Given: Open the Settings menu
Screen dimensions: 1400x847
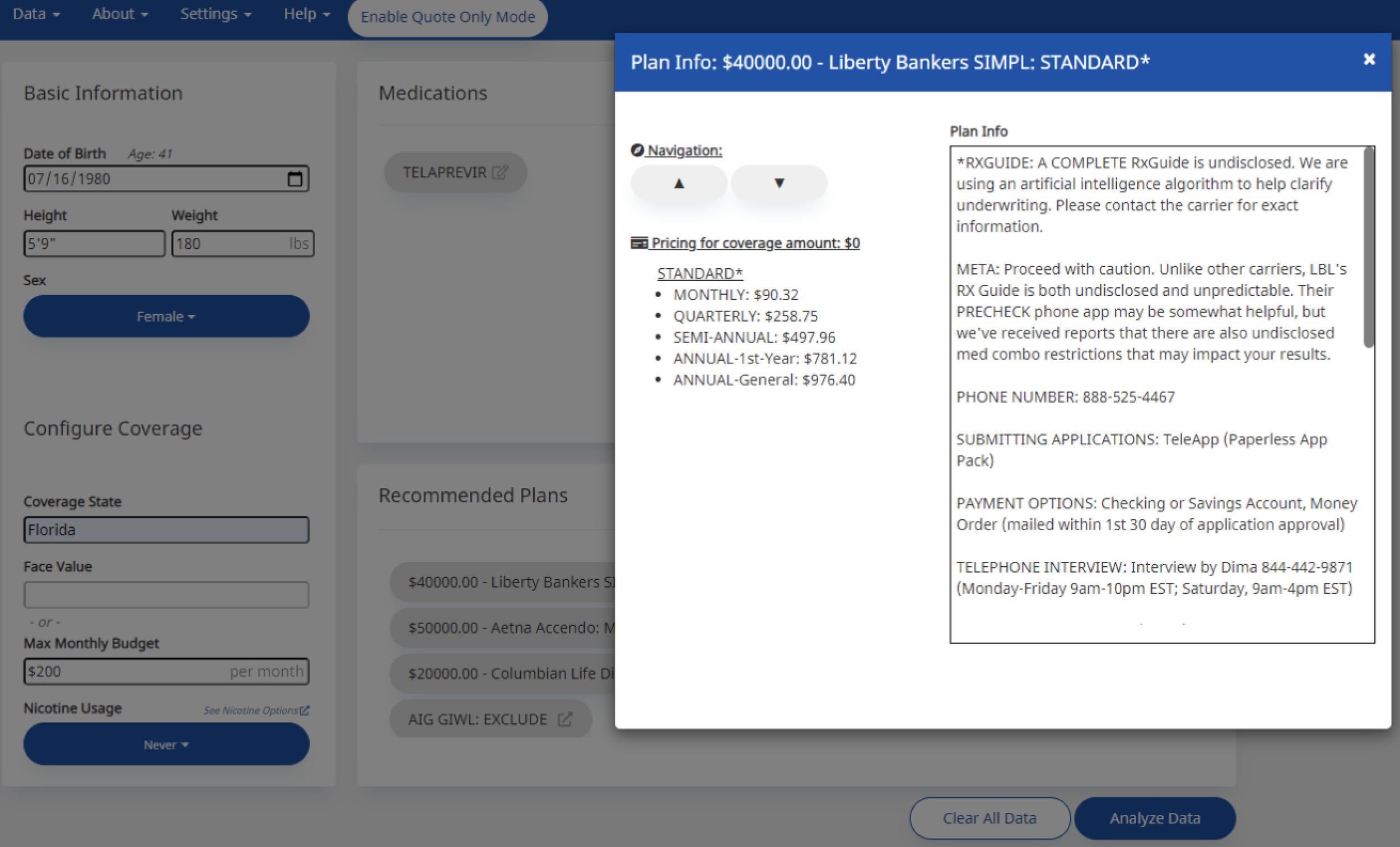Looking at the screenshot, I should [216, 13].
